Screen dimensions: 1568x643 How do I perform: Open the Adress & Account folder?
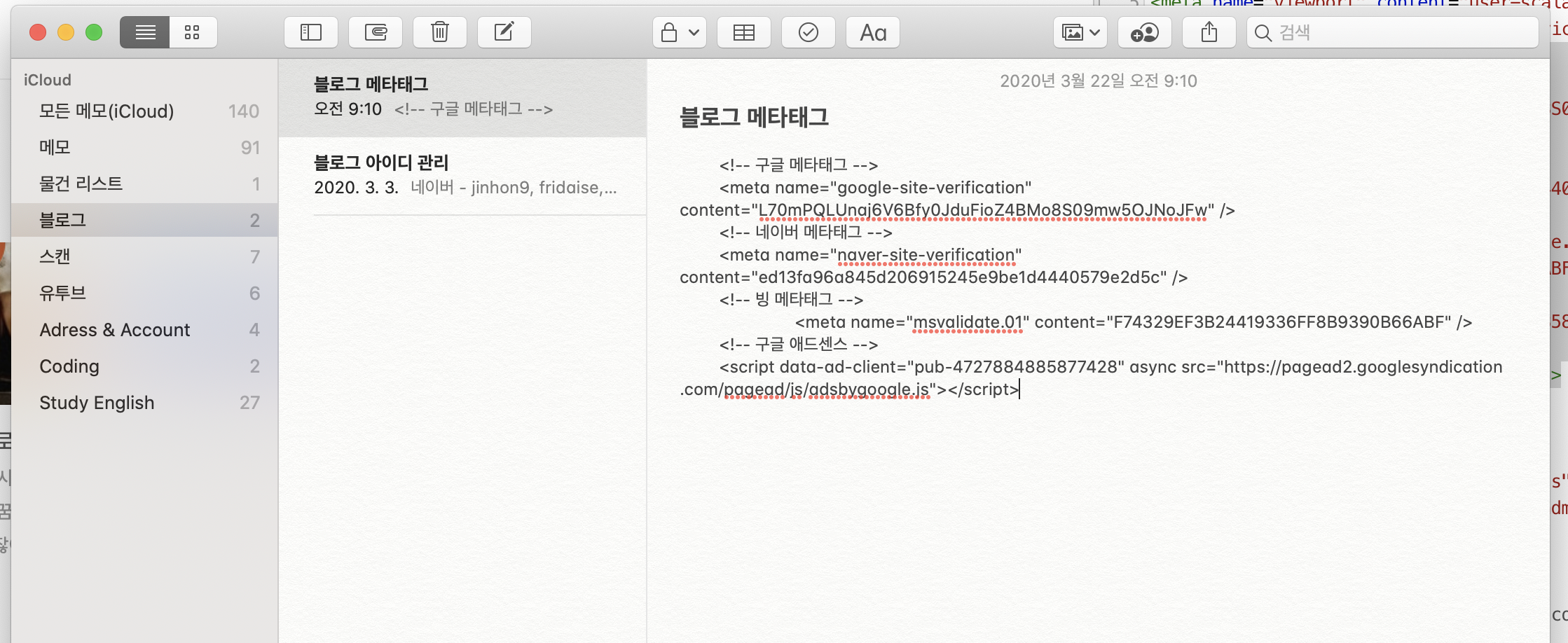tap(144, 330)
